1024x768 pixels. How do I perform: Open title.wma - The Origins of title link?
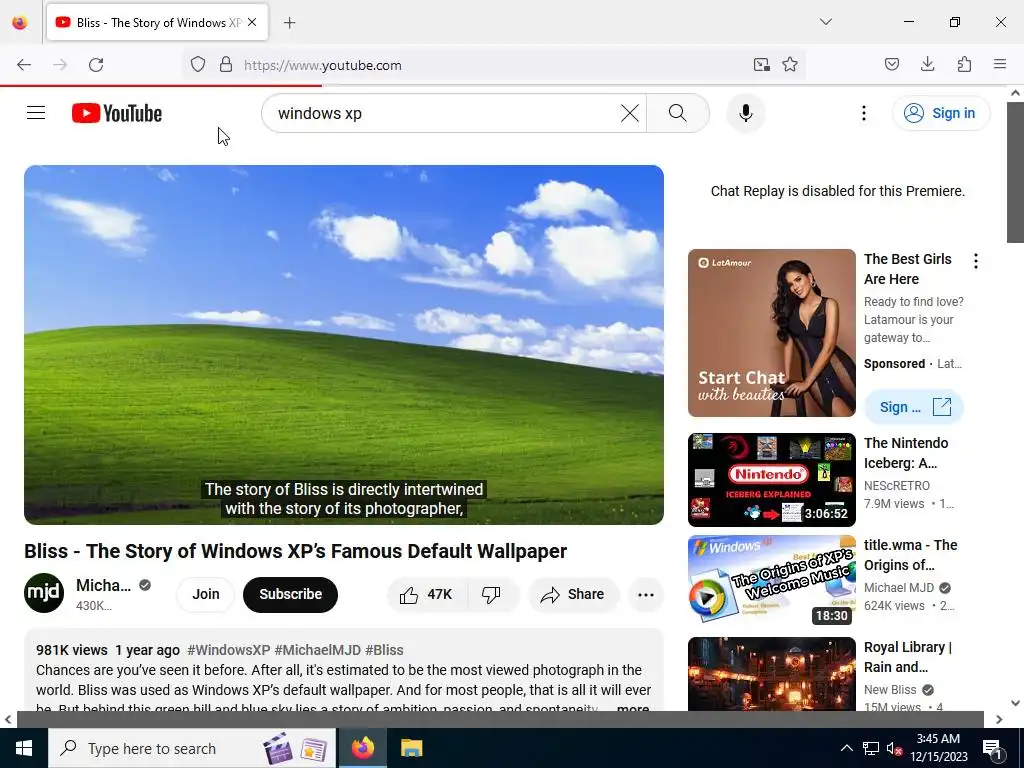tap(910, 554)
